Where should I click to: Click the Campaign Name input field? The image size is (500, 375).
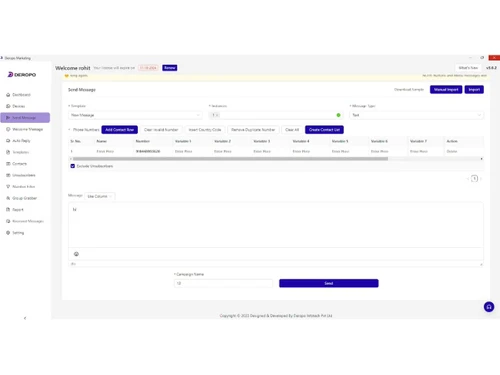(x=223, y=283)
